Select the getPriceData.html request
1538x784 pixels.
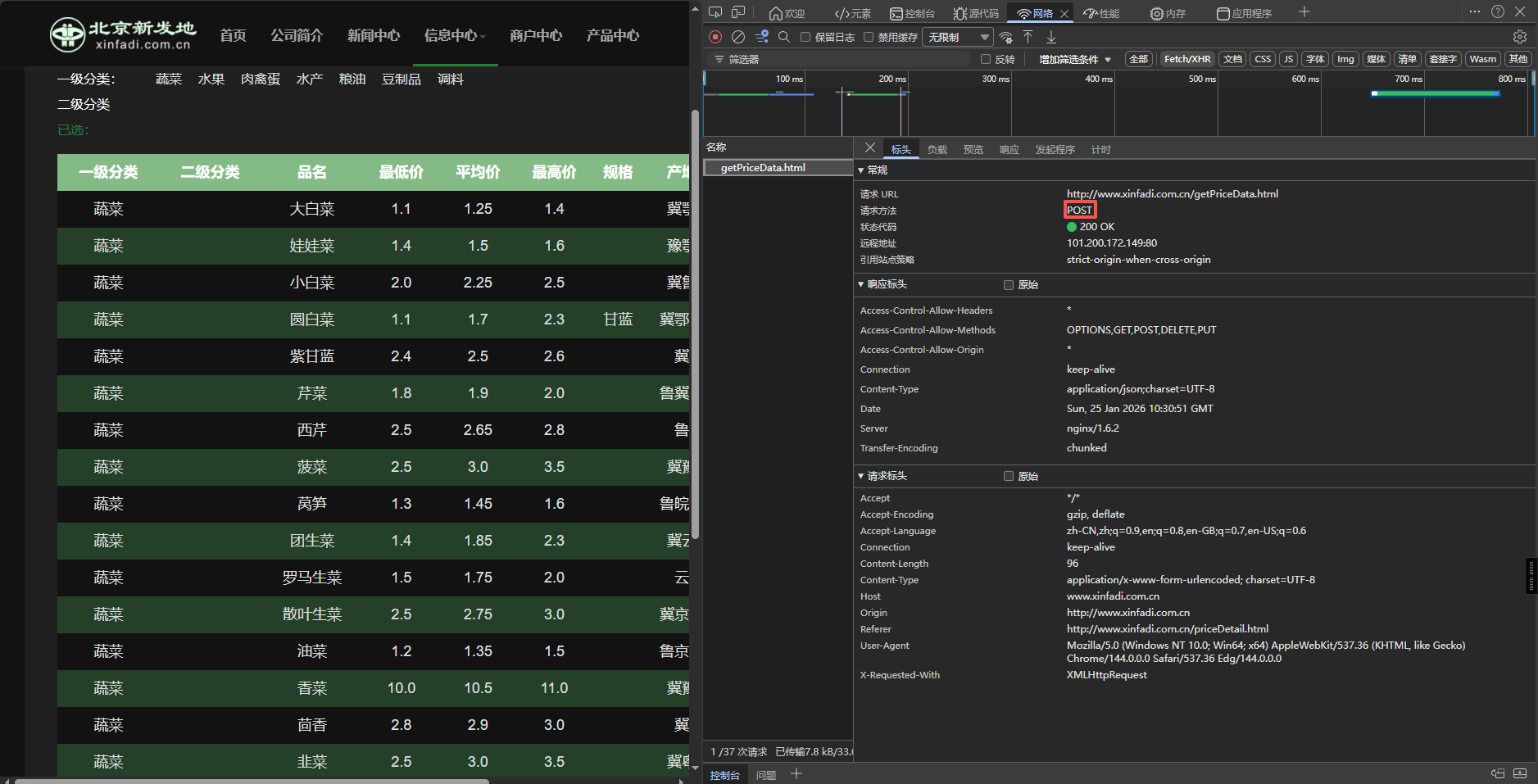(x=763, y=168)
